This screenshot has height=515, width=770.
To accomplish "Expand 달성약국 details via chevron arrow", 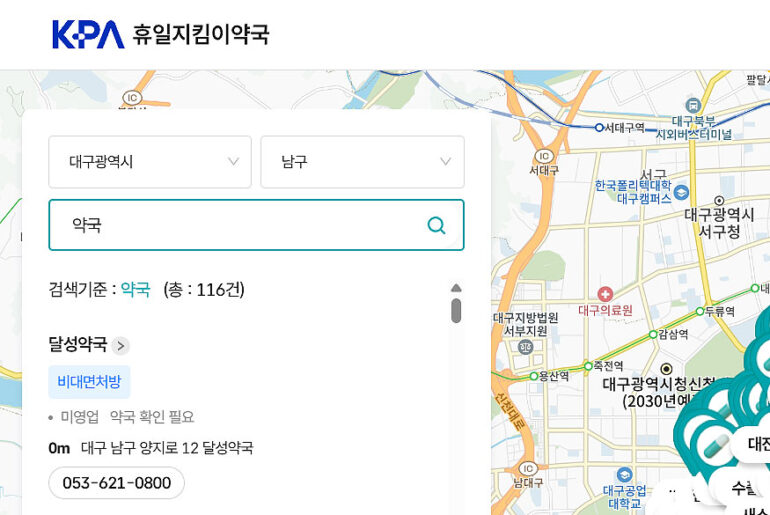I will 121,346.
